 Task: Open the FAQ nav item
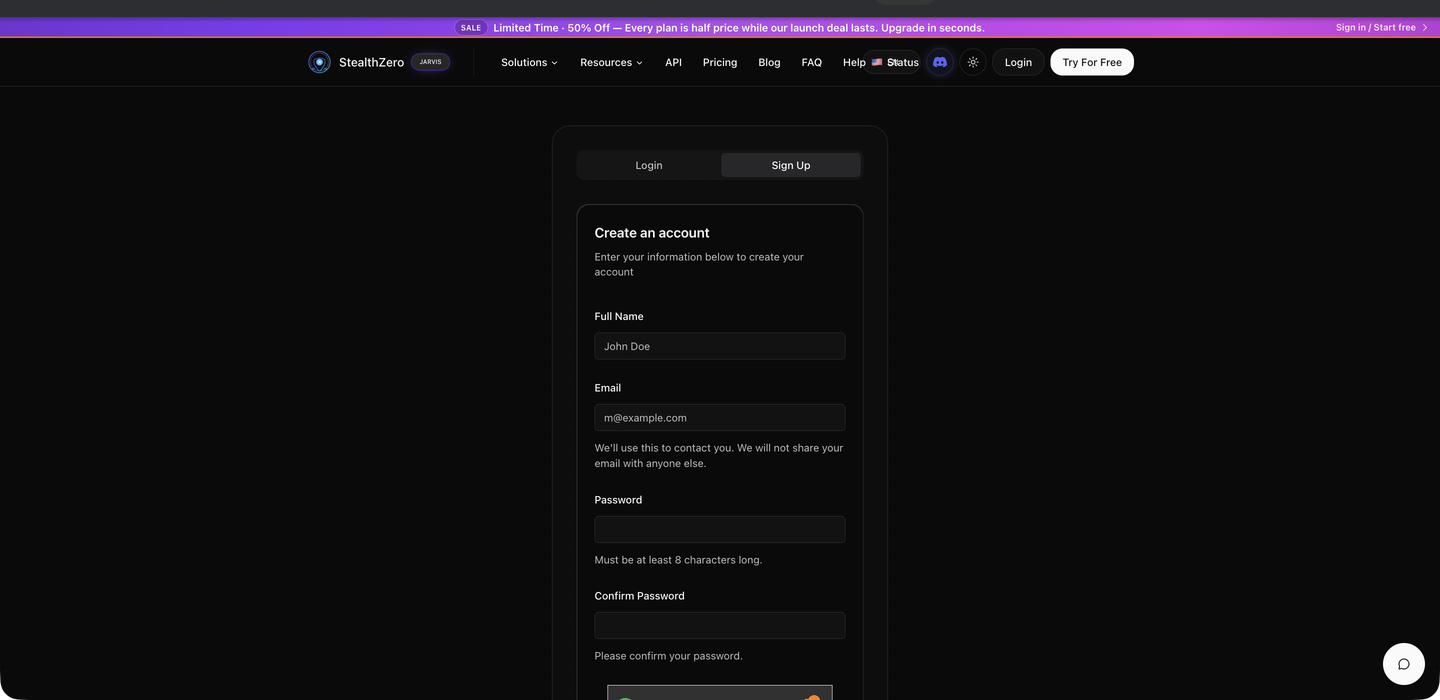[812, 62]
